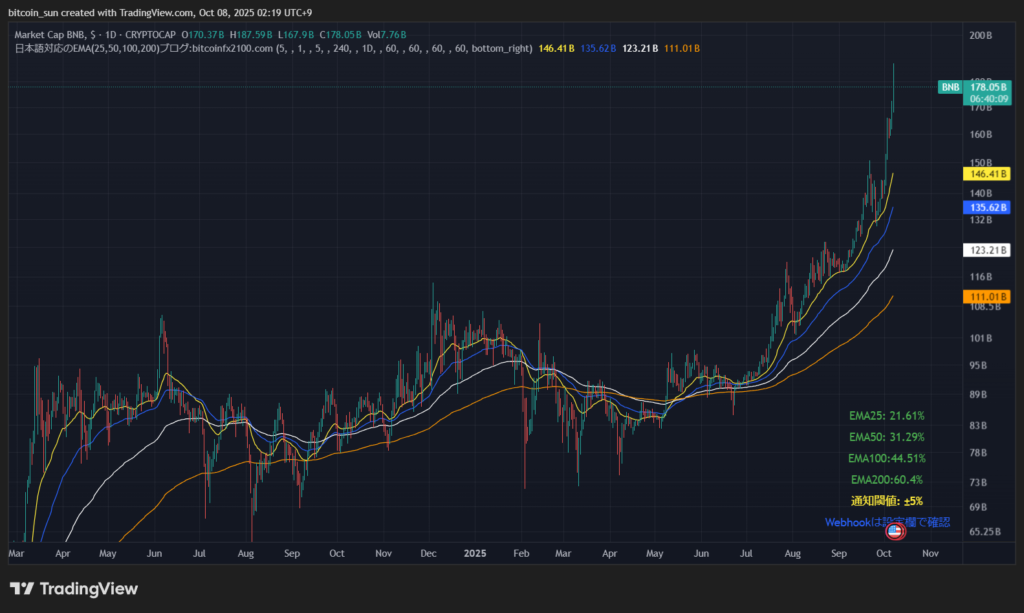This screenshot has width=1024, height=613.
Task: Click the bar countdown timer 06:40:09
Action: pyautogui.click(x=987, y=99)
